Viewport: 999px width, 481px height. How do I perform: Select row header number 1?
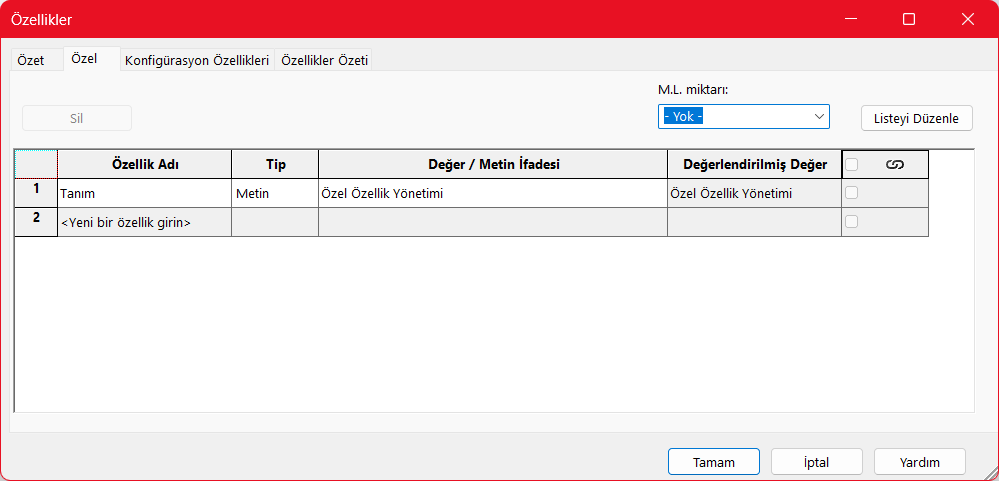[36, 193]
